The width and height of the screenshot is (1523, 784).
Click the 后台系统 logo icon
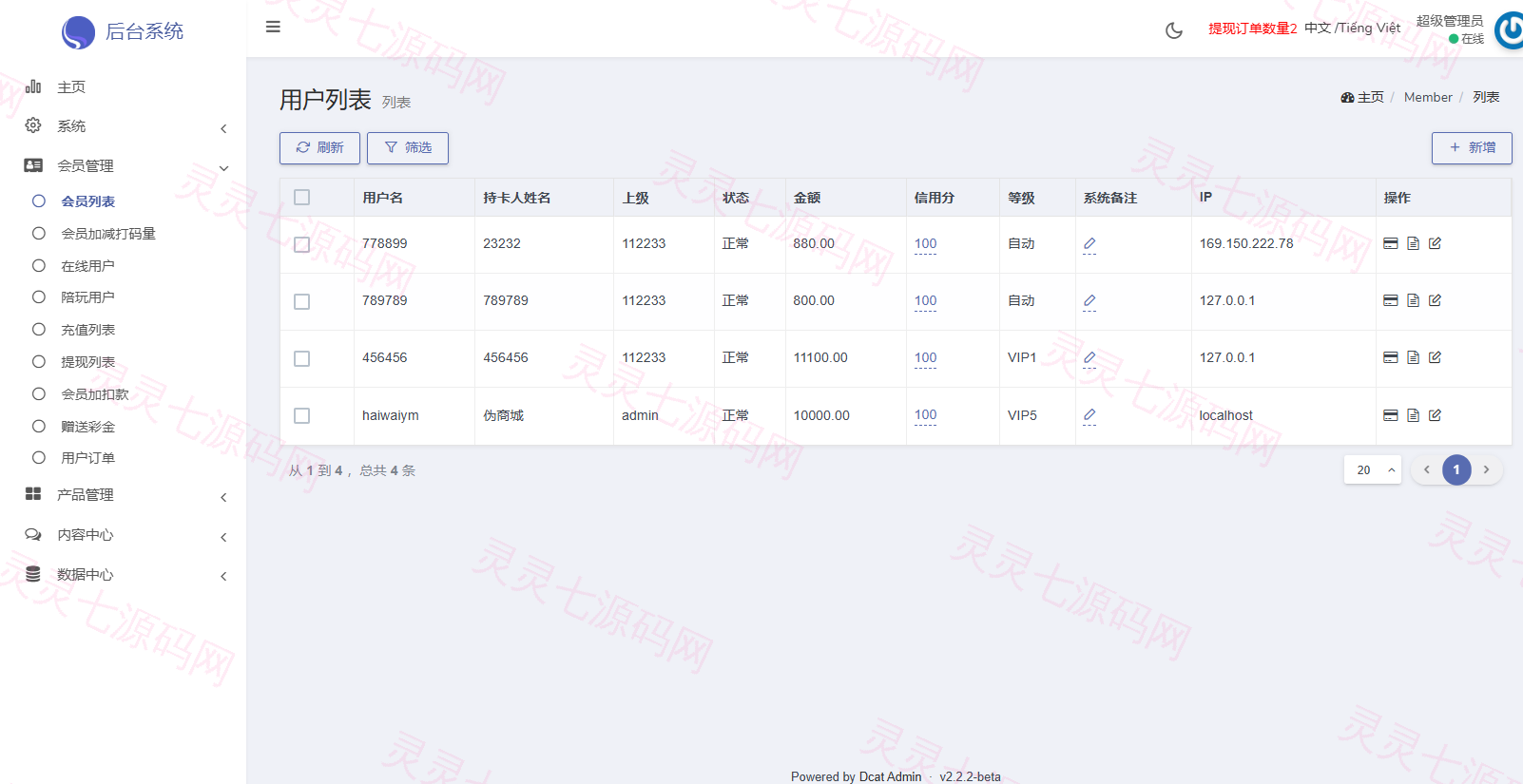click(78, 32)
